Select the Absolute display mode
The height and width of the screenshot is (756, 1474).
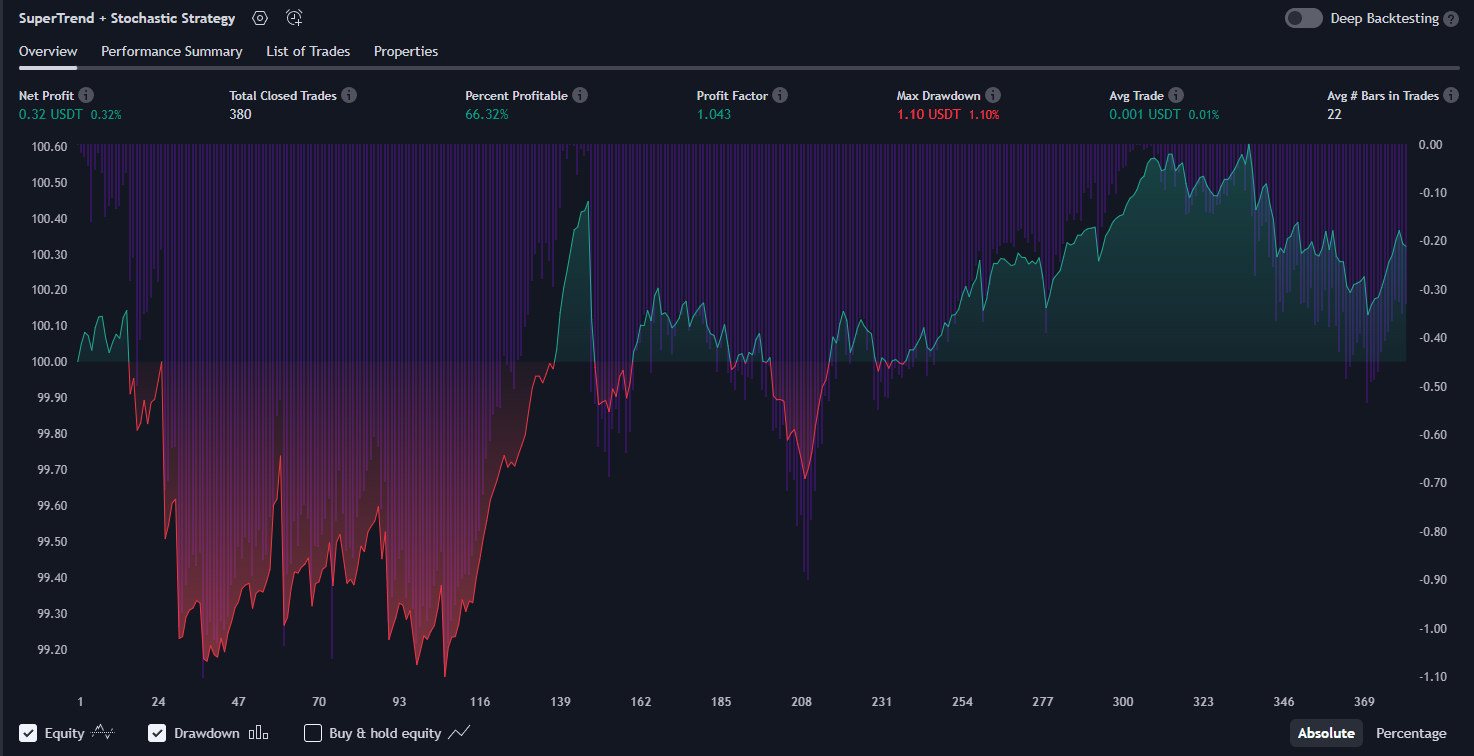[1326, 733]
